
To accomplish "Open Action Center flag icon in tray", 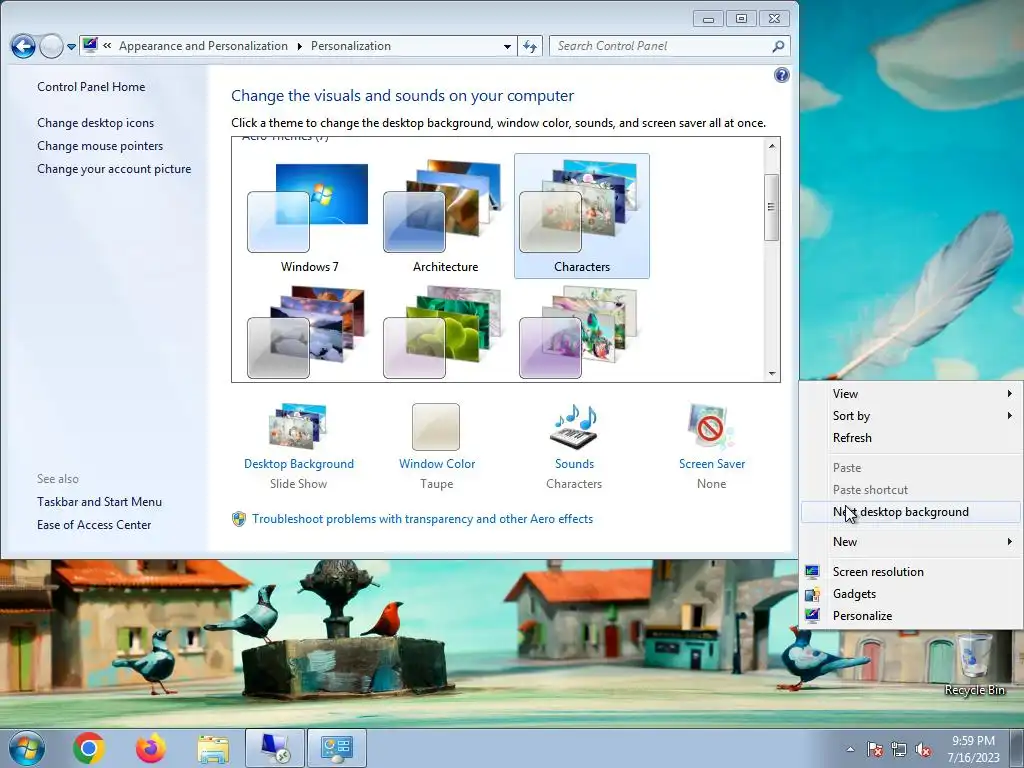I will pyautogui.click(x=874, y=749).
